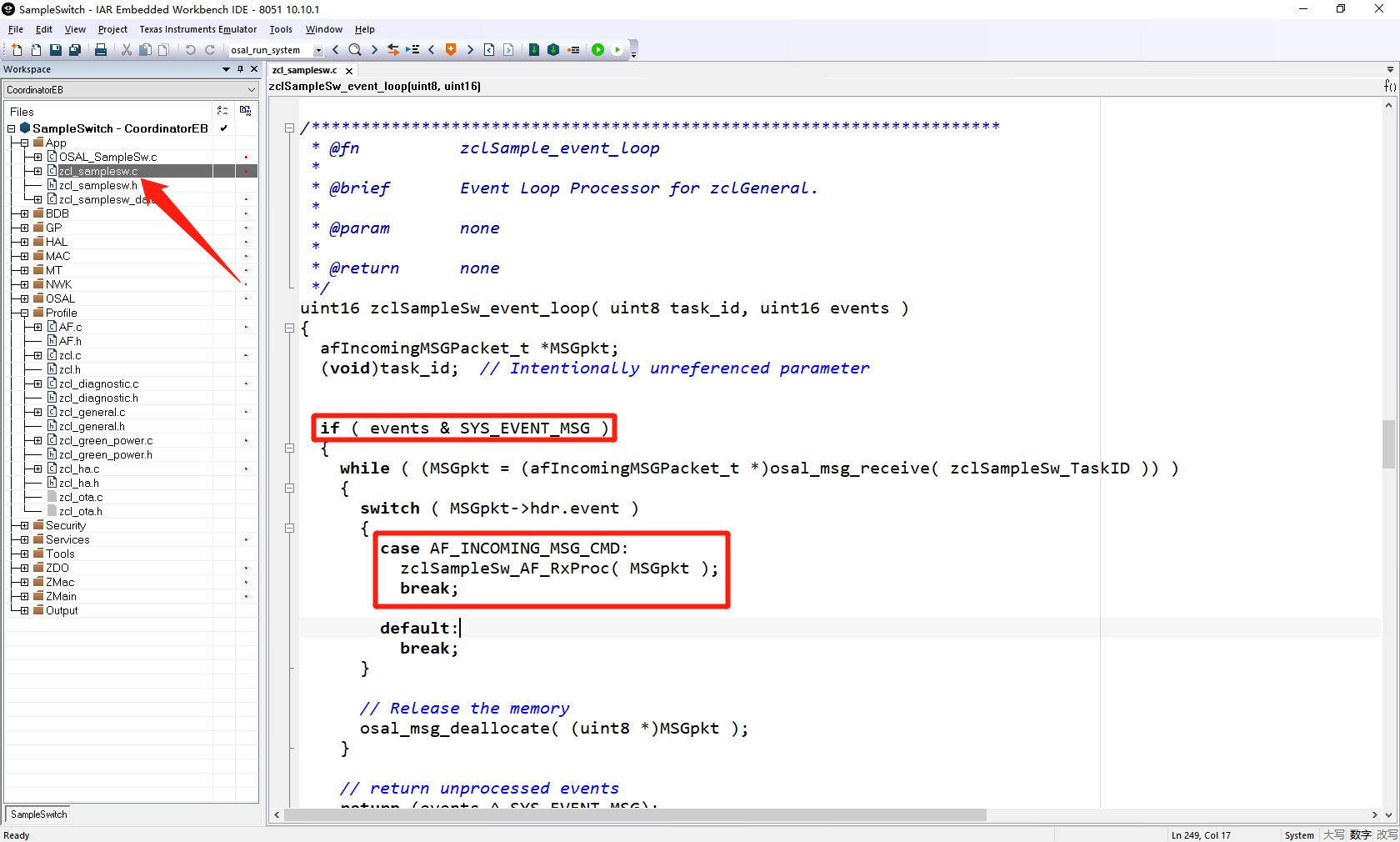Viewport: 1400px width, 842px height.
Task: Expand the HAL folder
Action: pyautogui.click(x=24, y=243)
